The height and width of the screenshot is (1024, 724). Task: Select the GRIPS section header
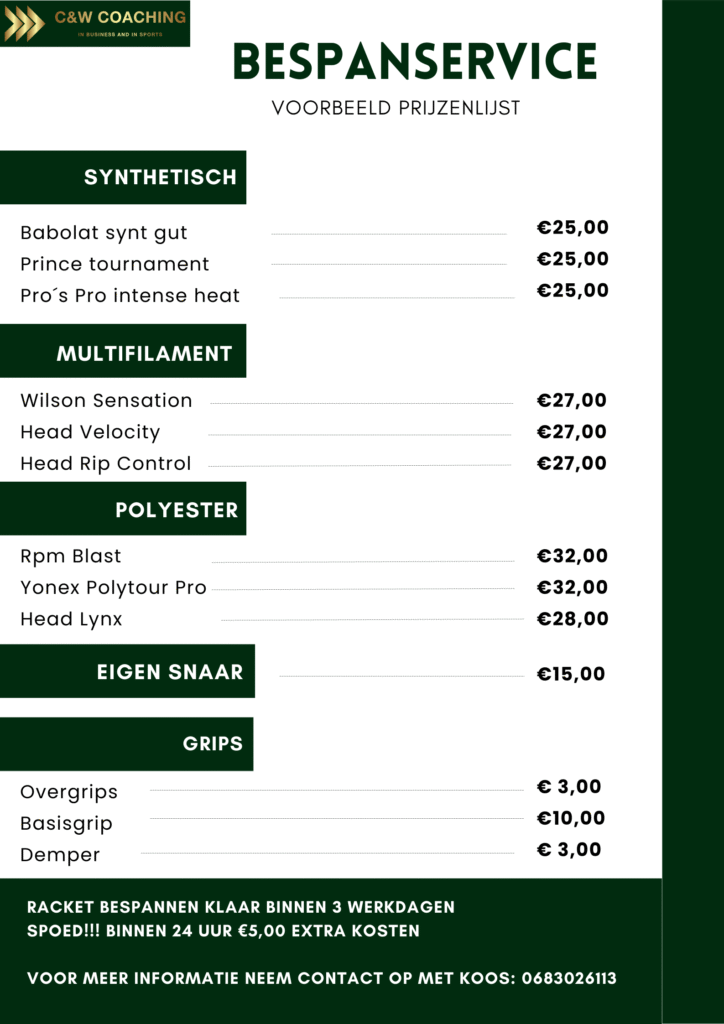click(212, 744)
